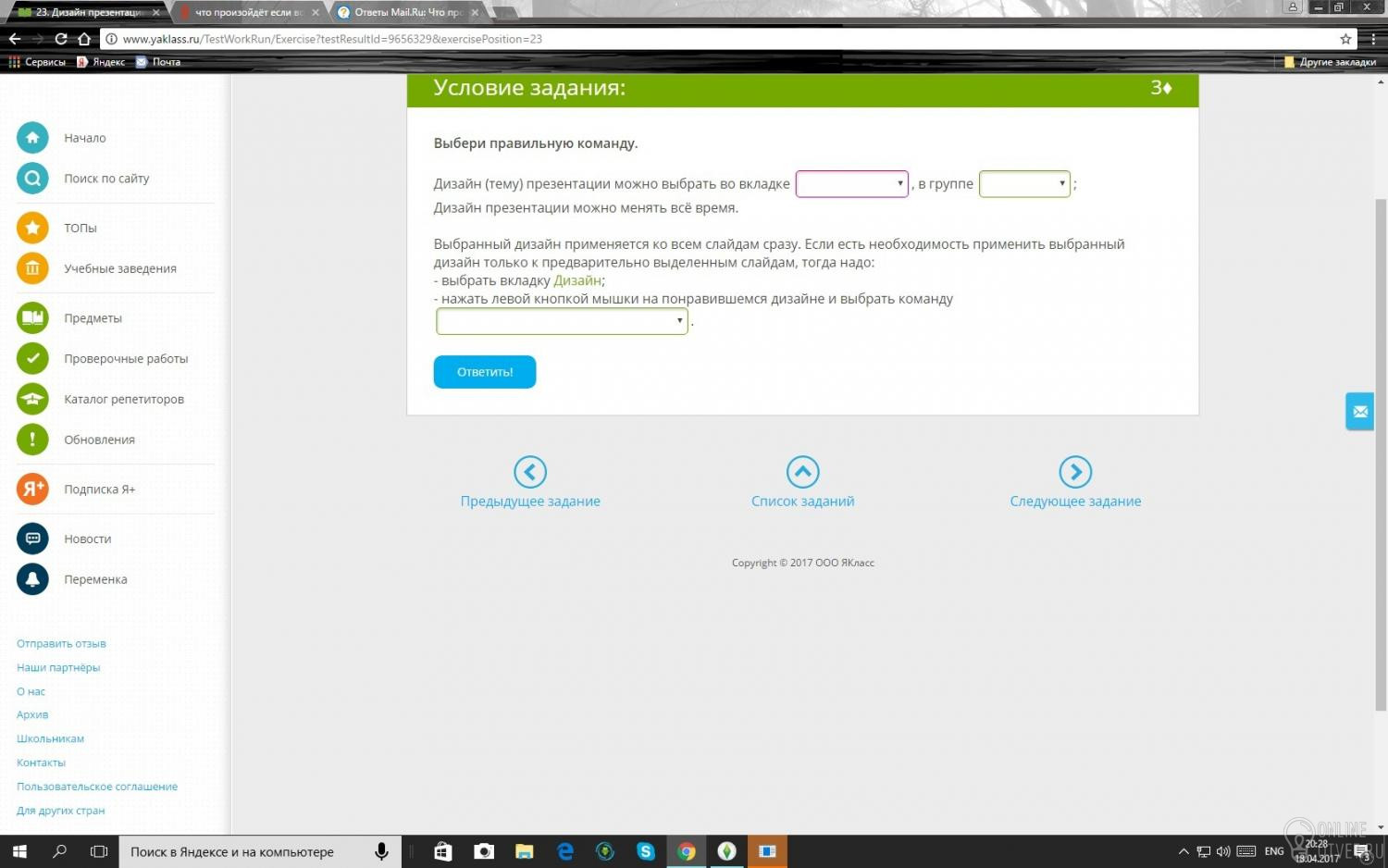Switch to the 'что произойдёт если' tab
1388x868 pixels.
click(248, 12)
